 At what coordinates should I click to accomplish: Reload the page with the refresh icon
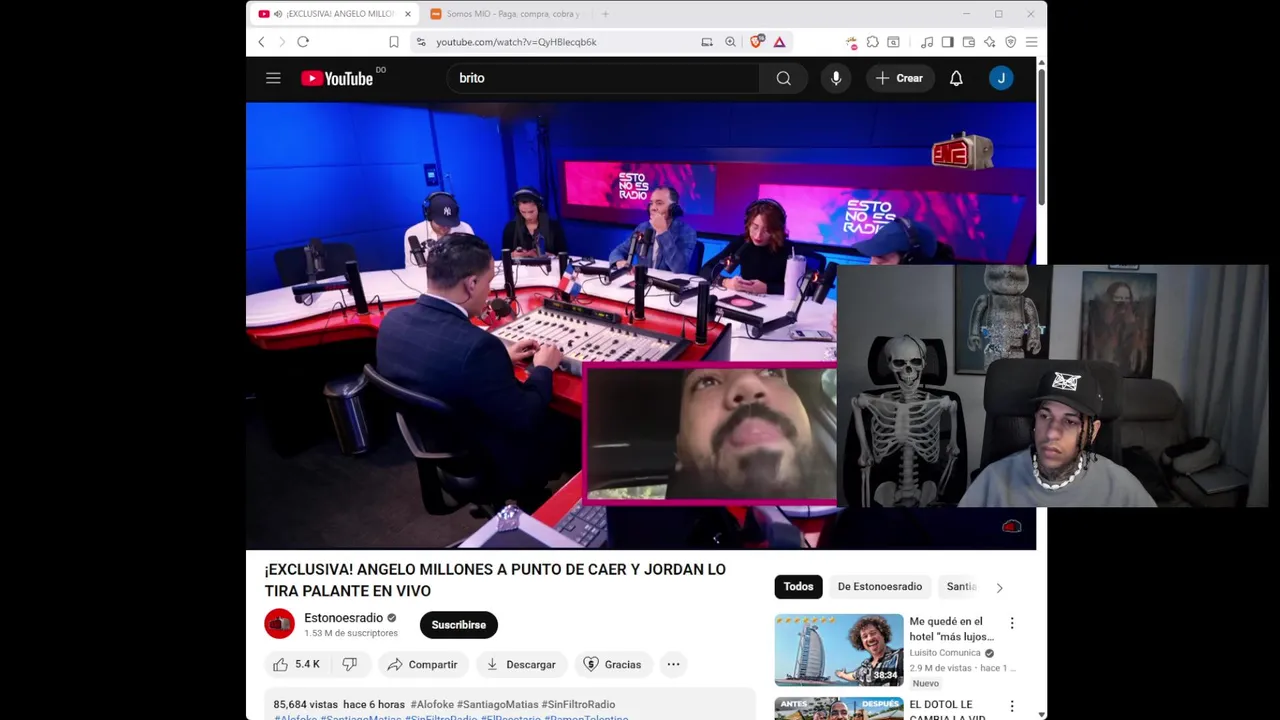click(303, 42)
